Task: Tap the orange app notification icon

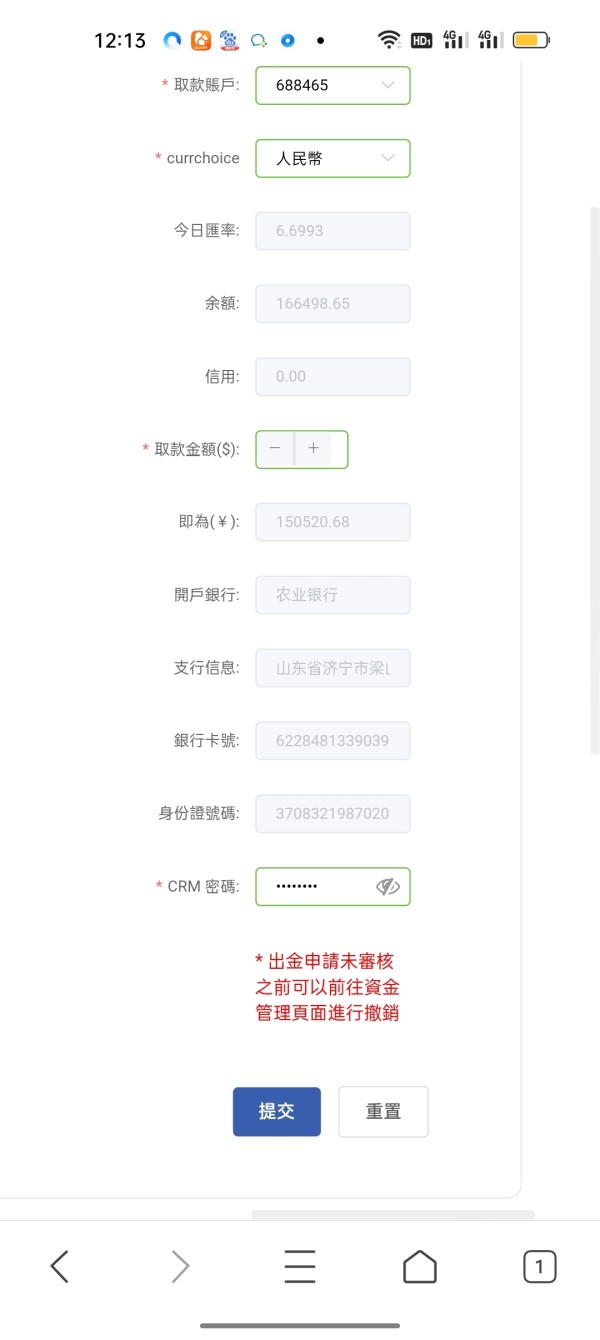Action: point(201,40)
